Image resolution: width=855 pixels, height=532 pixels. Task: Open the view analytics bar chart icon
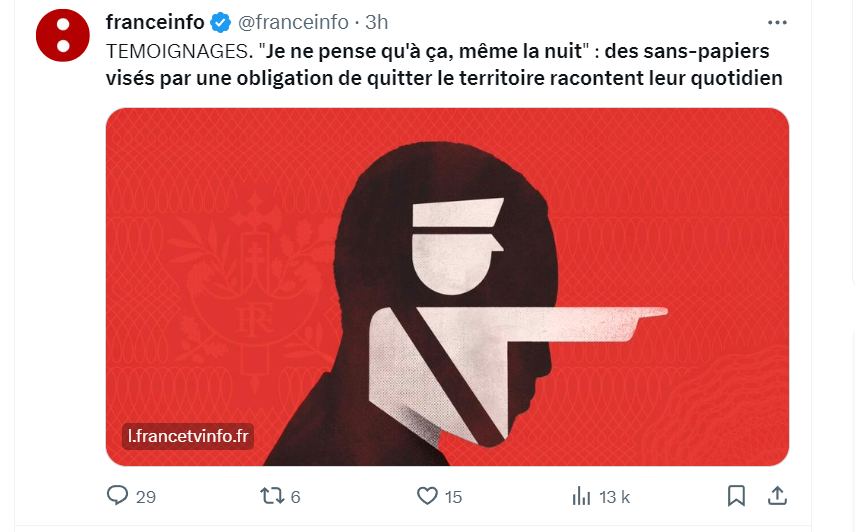581,496
